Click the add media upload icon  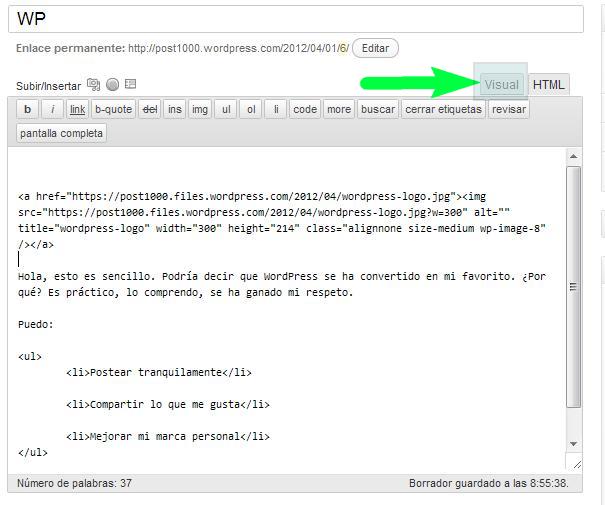click(x=94, y=85)
